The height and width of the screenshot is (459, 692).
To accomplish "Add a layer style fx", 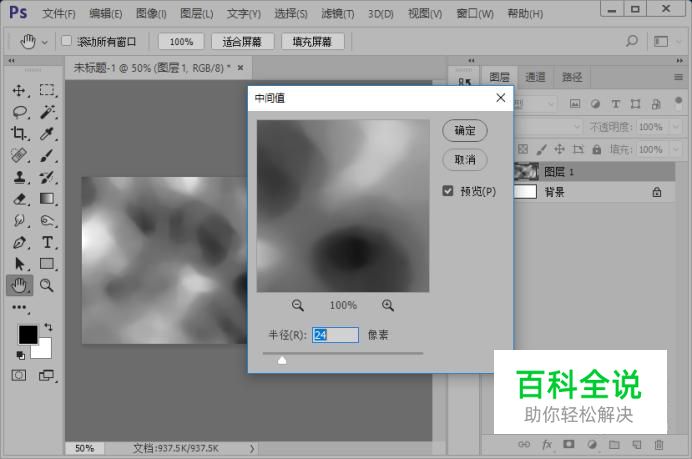I will pyautogui.click(x=547, y=444).
